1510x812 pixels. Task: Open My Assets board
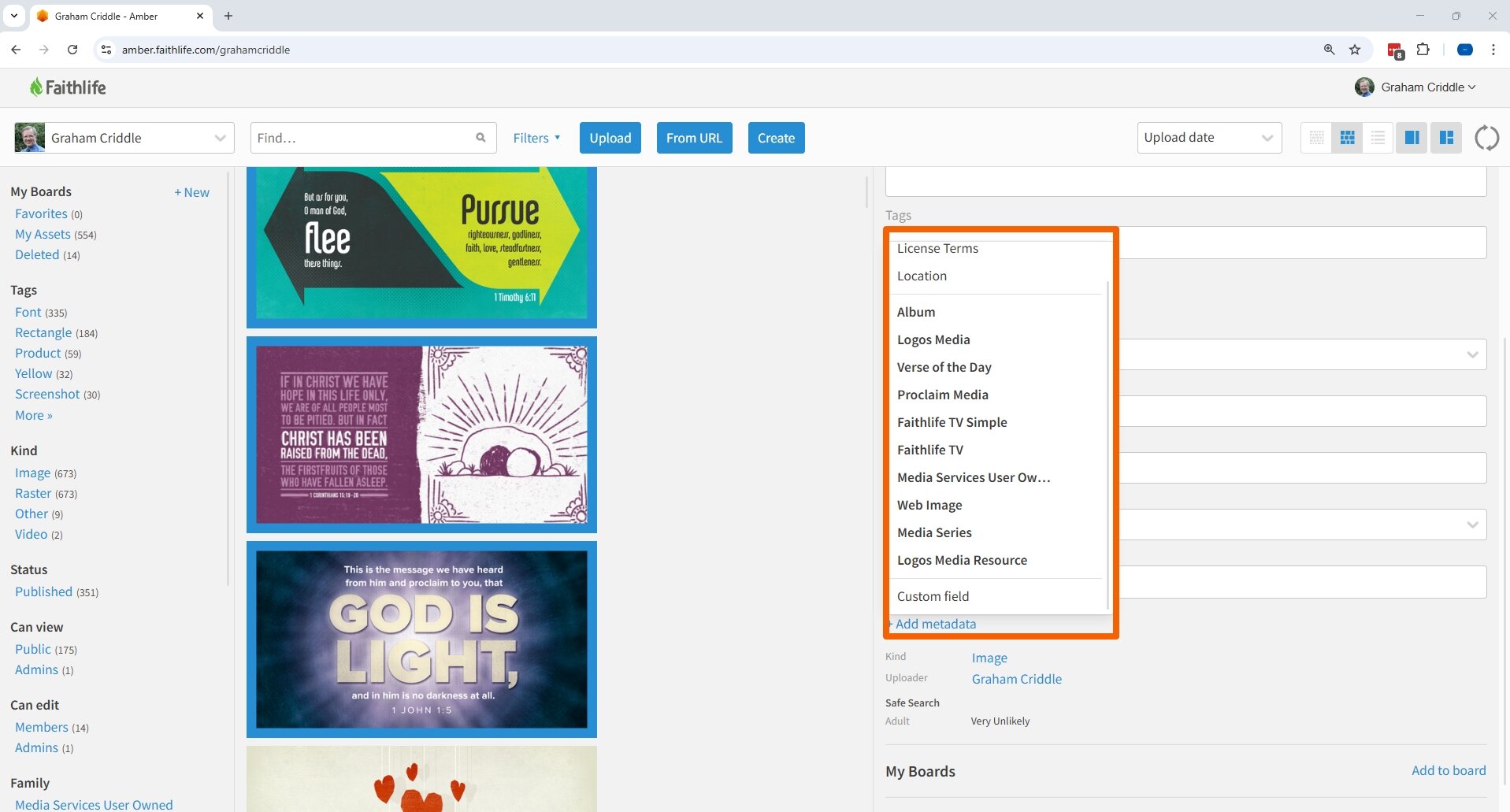point(43,234)
